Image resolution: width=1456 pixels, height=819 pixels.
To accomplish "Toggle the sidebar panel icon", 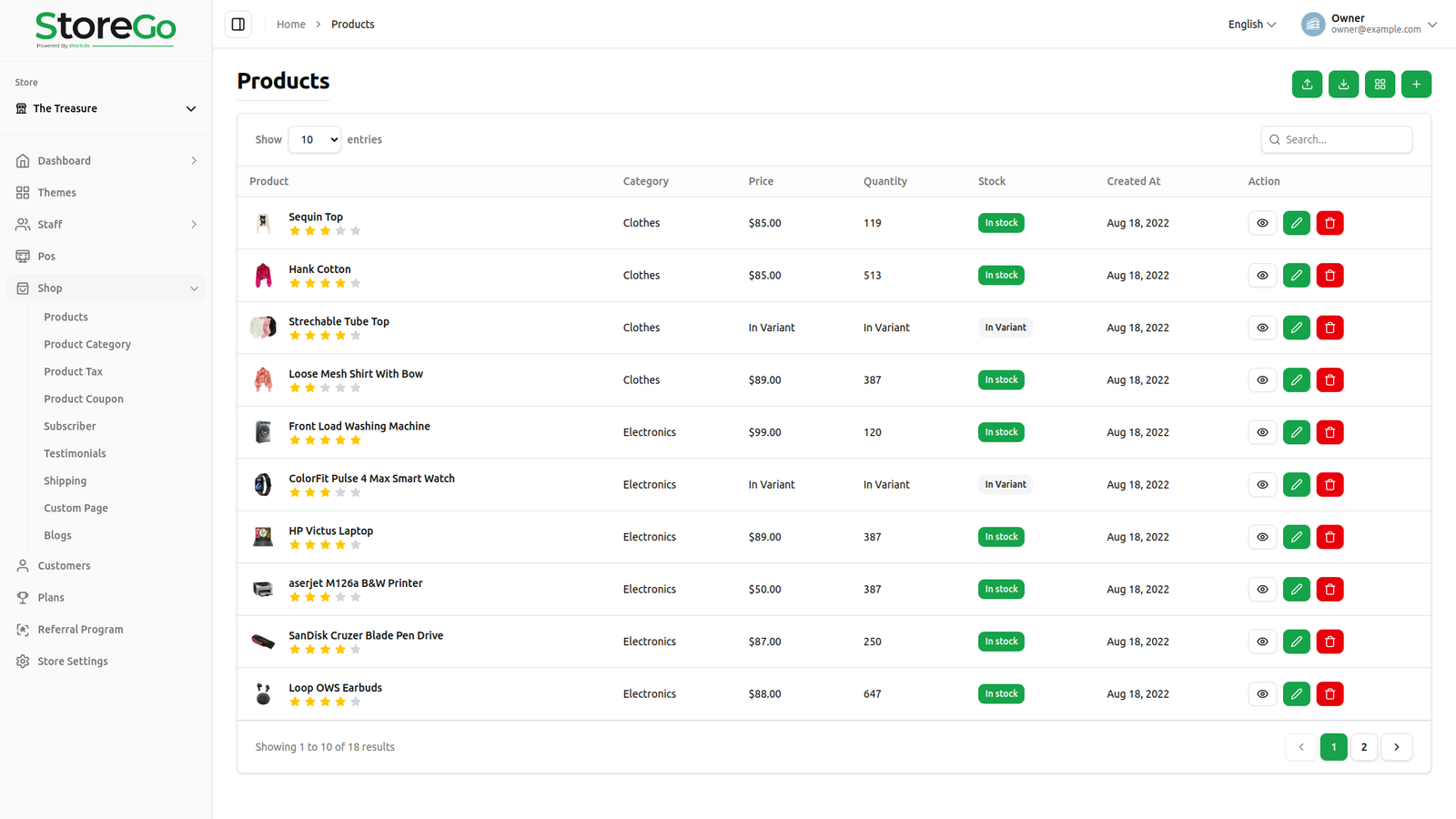I will click(238, 25).
